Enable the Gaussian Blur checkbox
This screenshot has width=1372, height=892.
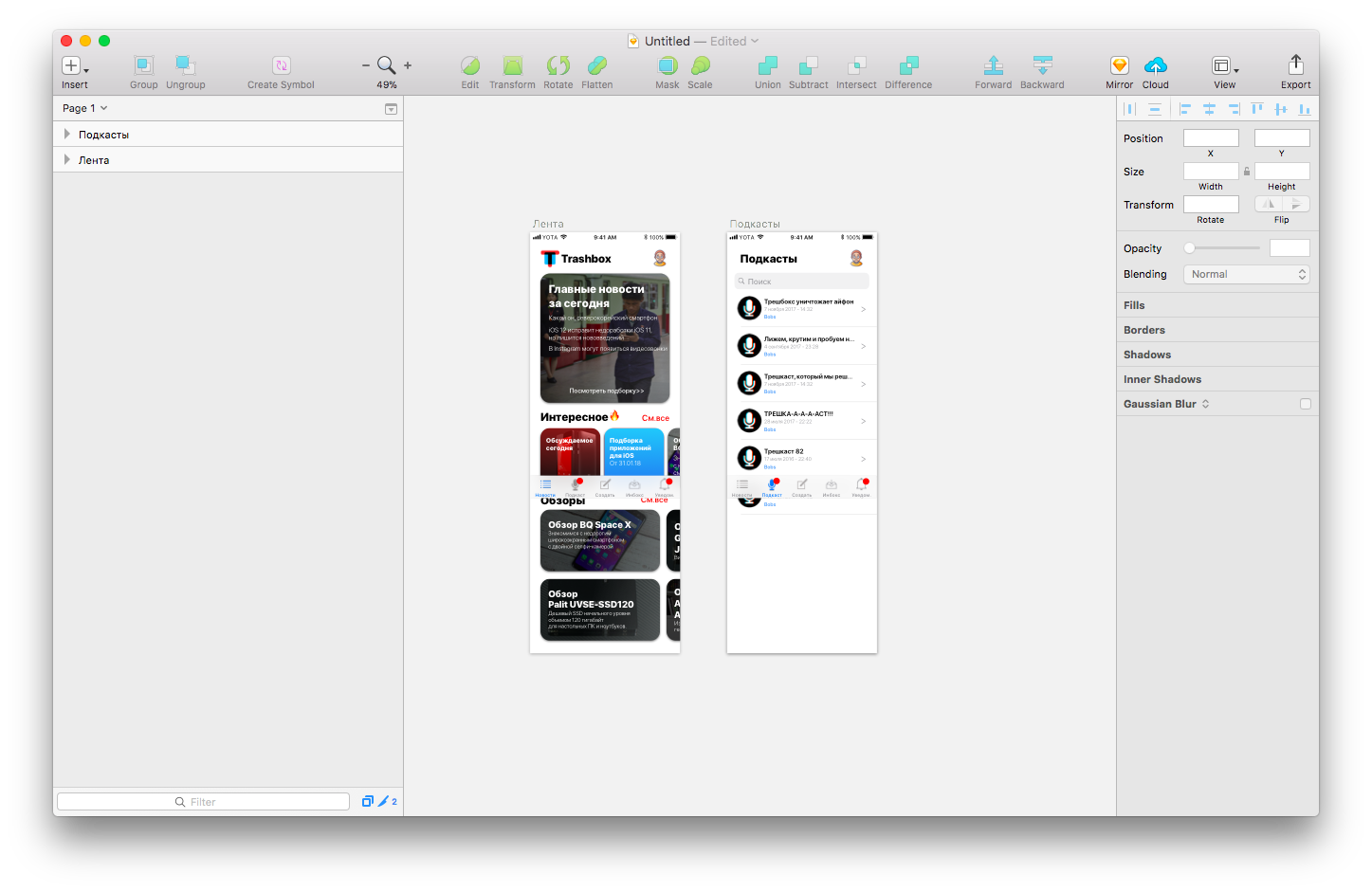click(x=1306, y=404)
